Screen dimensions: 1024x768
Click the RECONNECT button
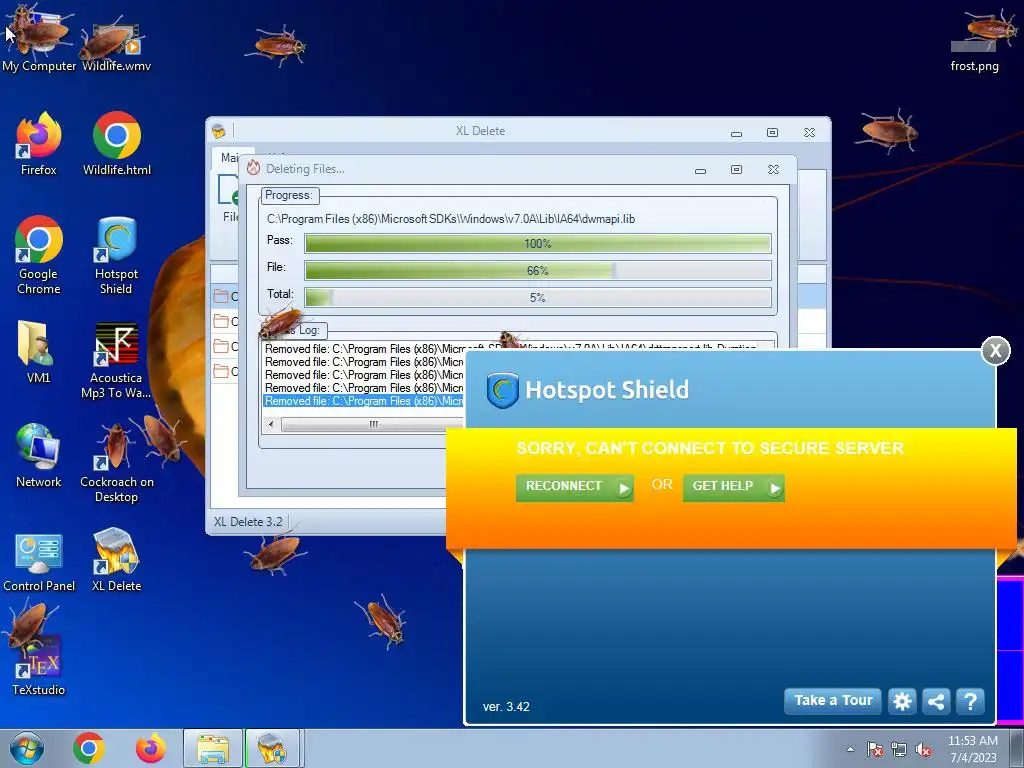point(574,487)
